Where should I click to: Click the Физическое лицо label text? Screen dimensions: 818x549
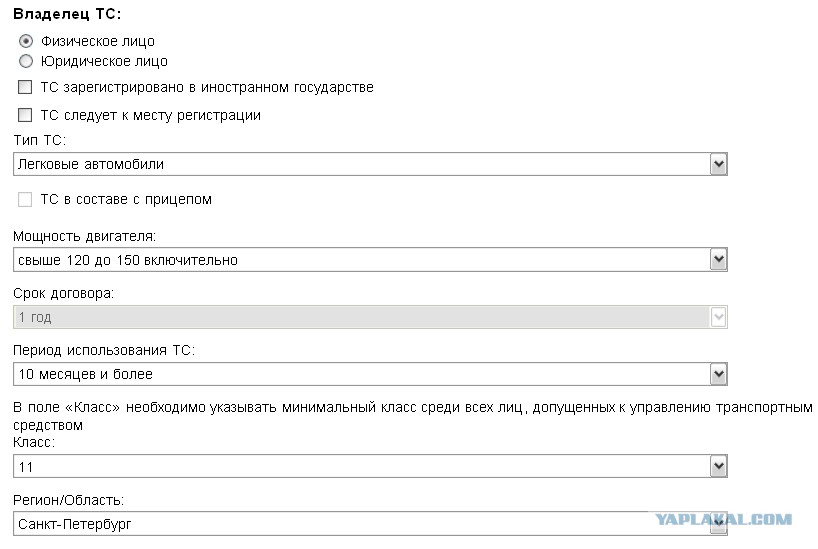(98, 41)
